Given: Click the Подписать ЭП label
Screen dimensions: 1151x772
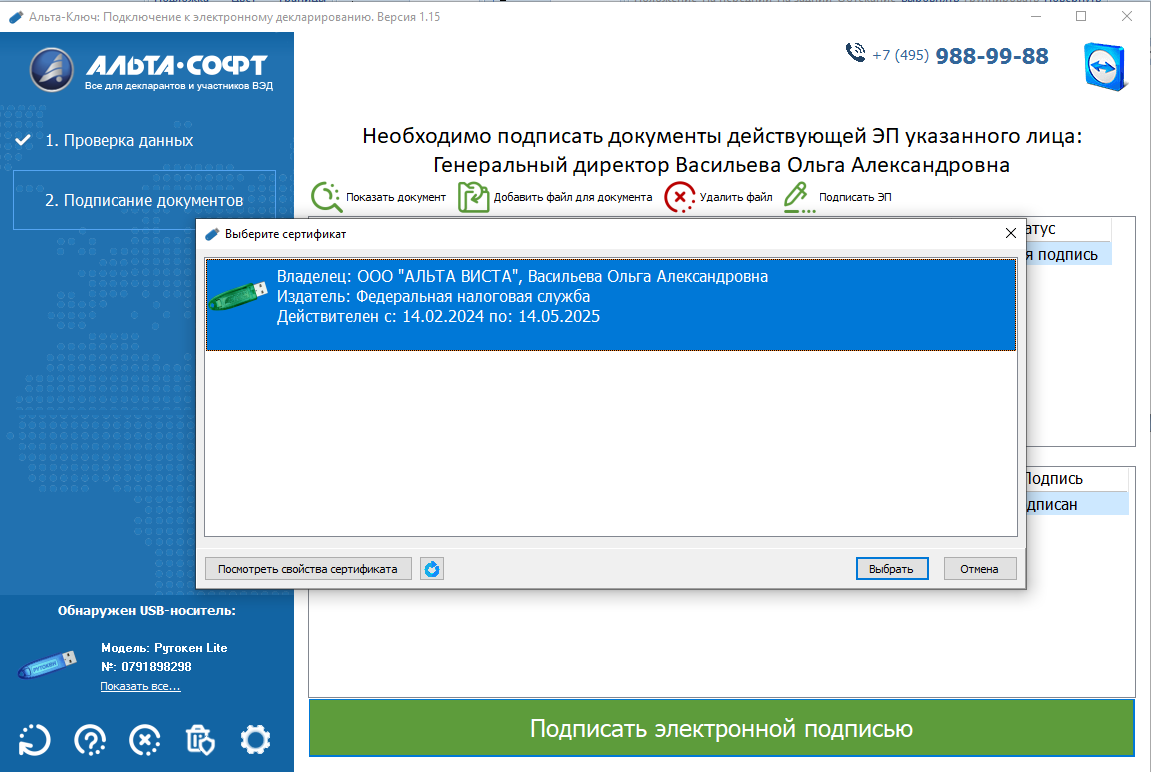Looking at the screenshot, I should [855, 197].
